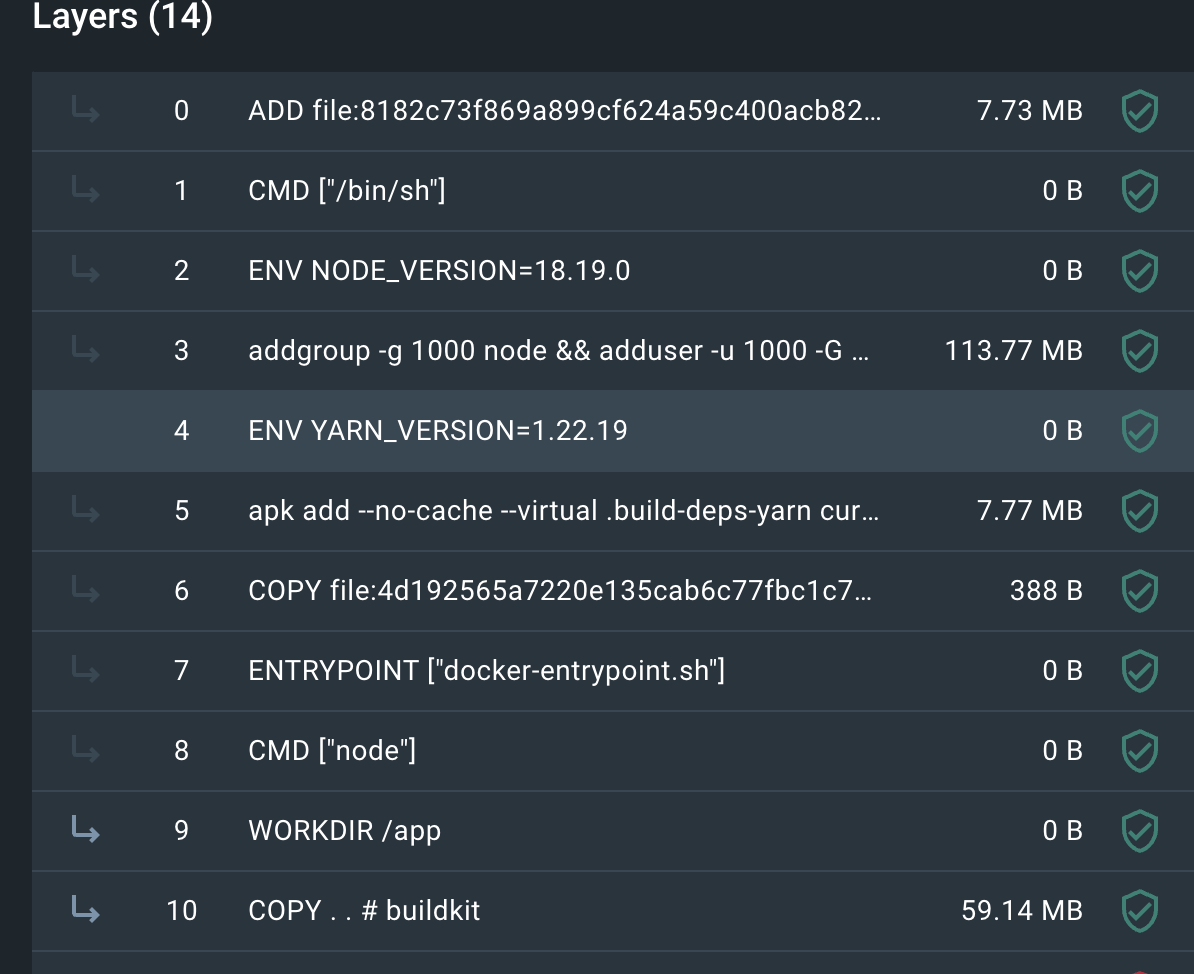Click the shield icon for ENV YARN_VERSION row
Screen dimensions: 1194x974
coord(1140,431)
